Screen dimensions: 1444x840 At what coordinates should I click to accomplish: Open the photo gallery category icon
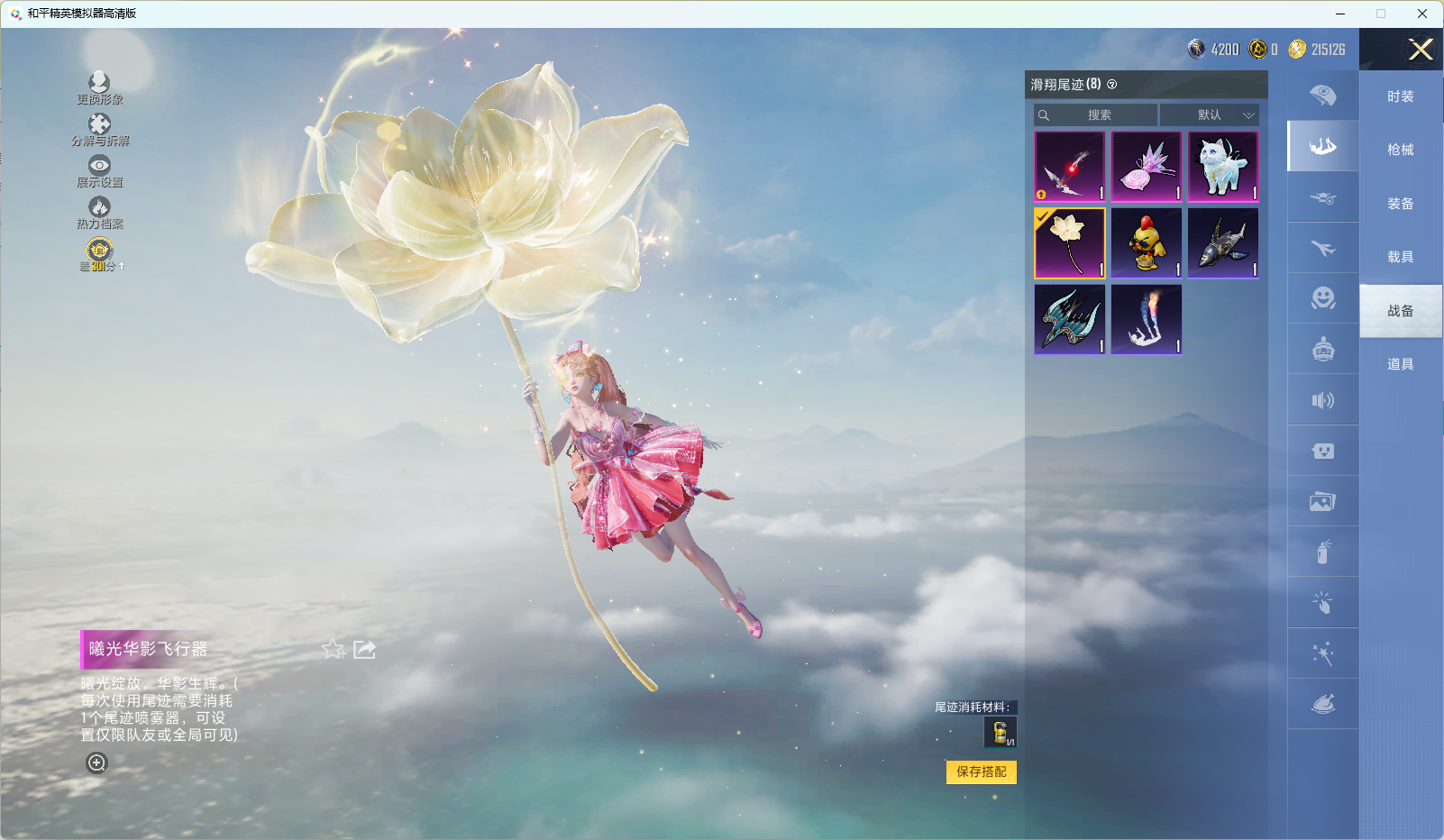(x=1322, y=500)
